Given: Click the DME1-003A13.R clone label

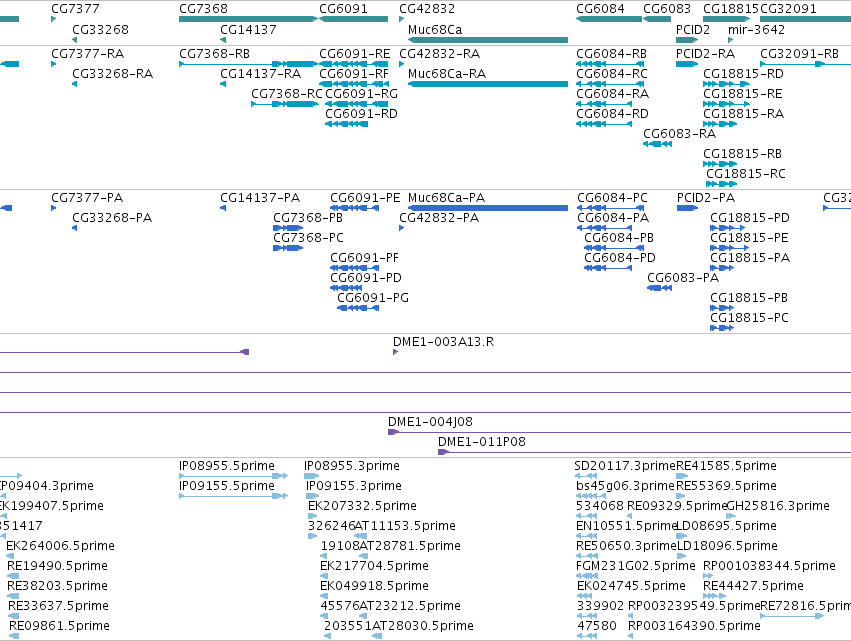Looking at the screenshot, I should click(443, 342).
